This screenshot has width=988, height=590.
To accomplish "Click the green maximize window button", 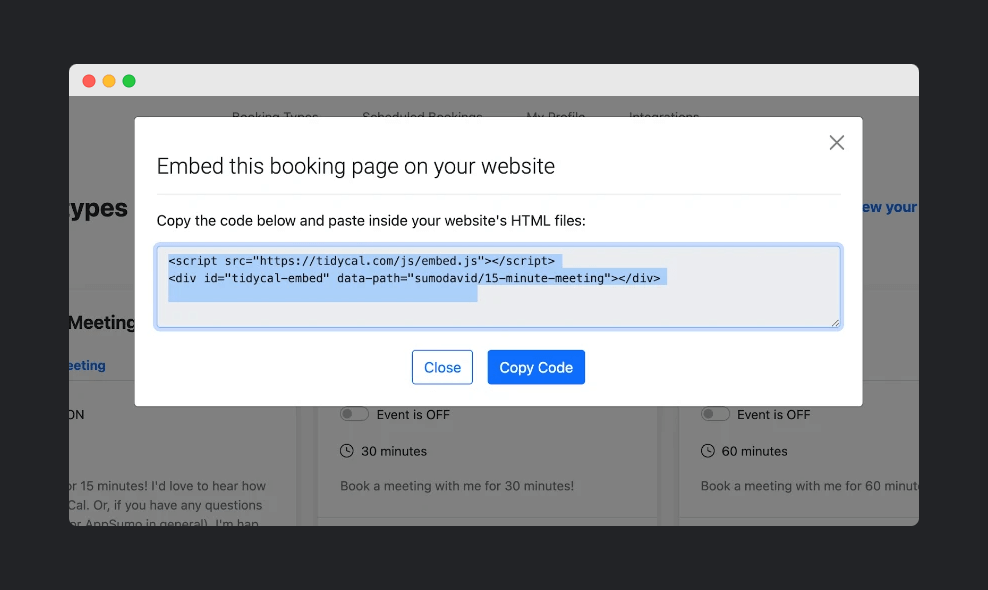I will click(129, 81).
